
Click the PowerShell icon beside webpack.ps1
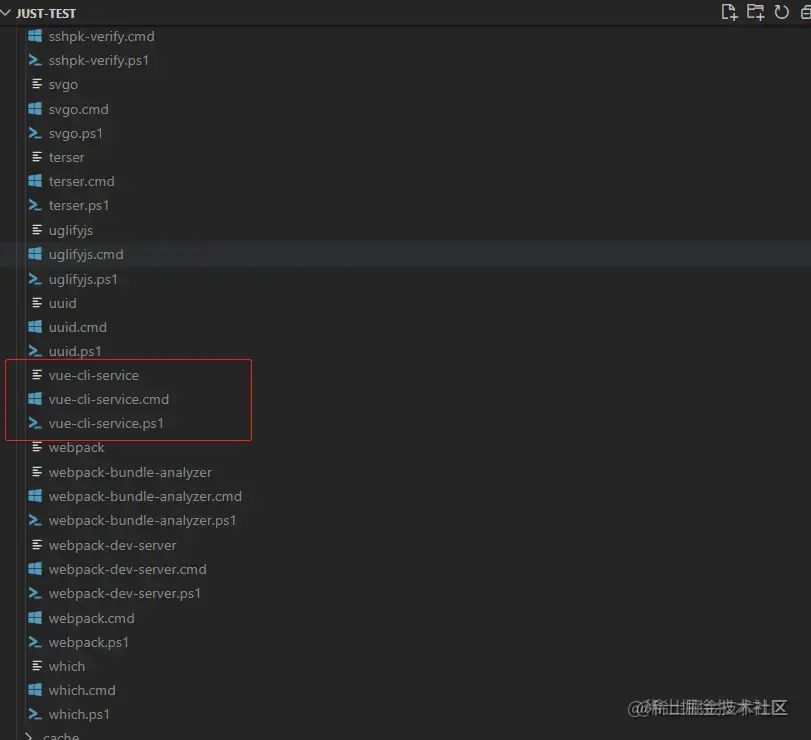[35, 642]
